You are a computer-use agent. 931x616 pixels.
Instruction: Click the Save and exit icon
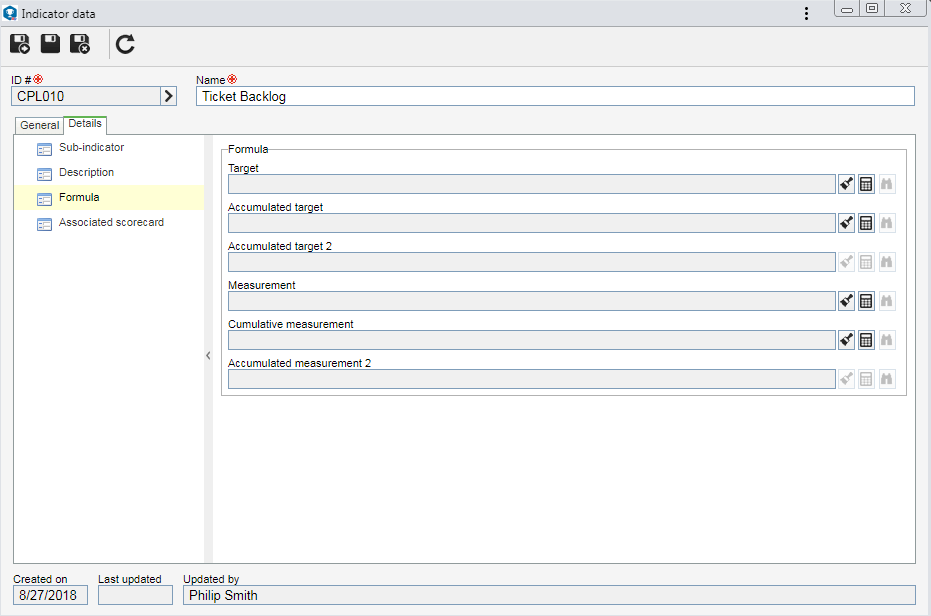click(80, 44)
